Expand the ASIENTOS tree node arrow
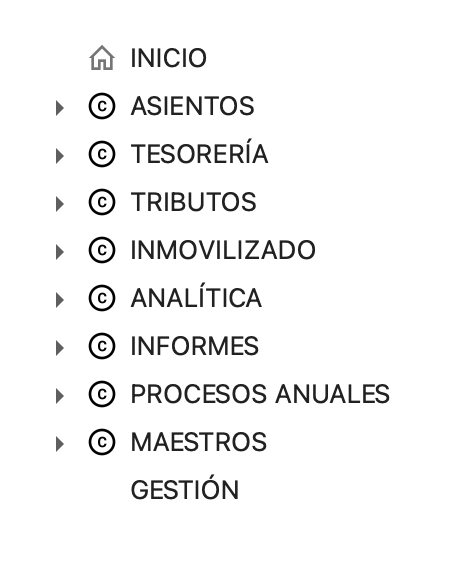The image size is (464, 588). (60, 108)
